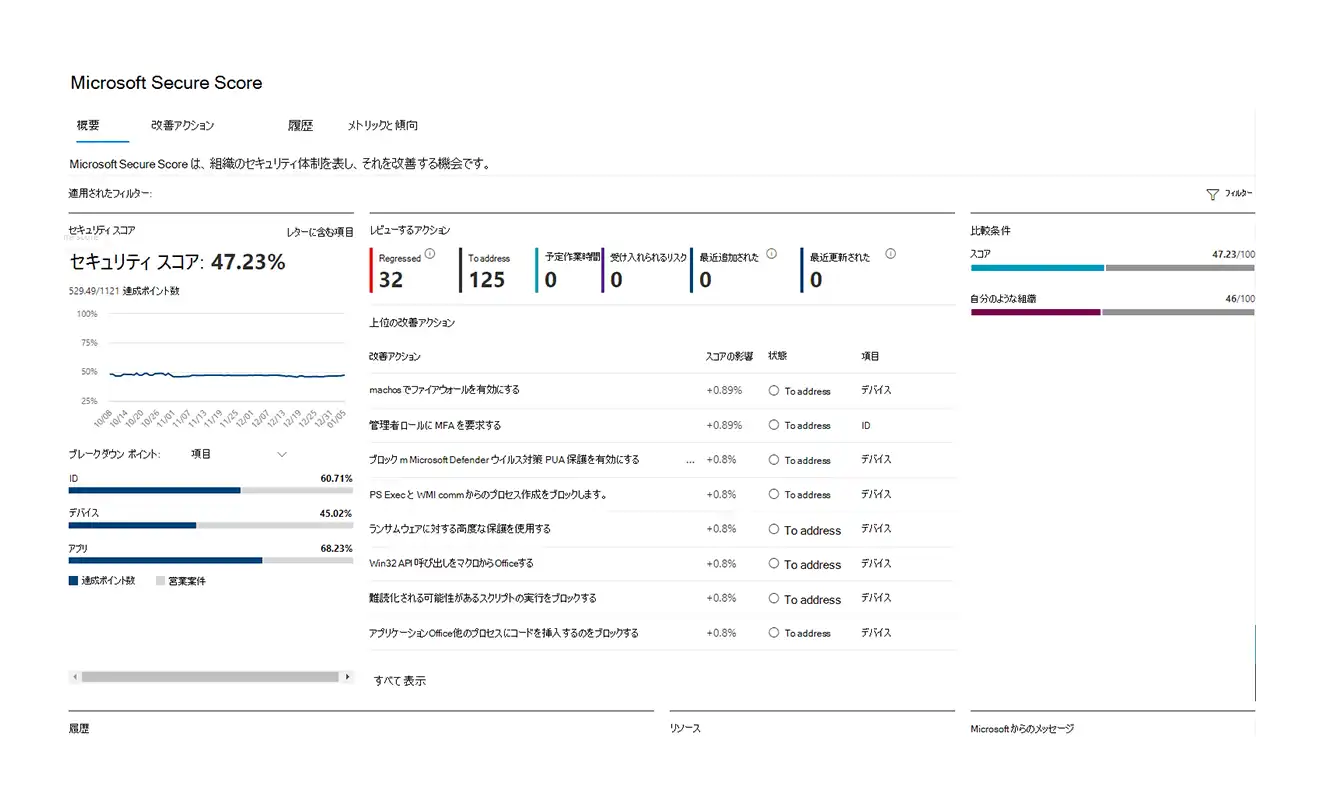The image size is (1320, 801).
Task: Select status circle for Win32 API row
Action: pyautogui.click(x=773, y=564)
